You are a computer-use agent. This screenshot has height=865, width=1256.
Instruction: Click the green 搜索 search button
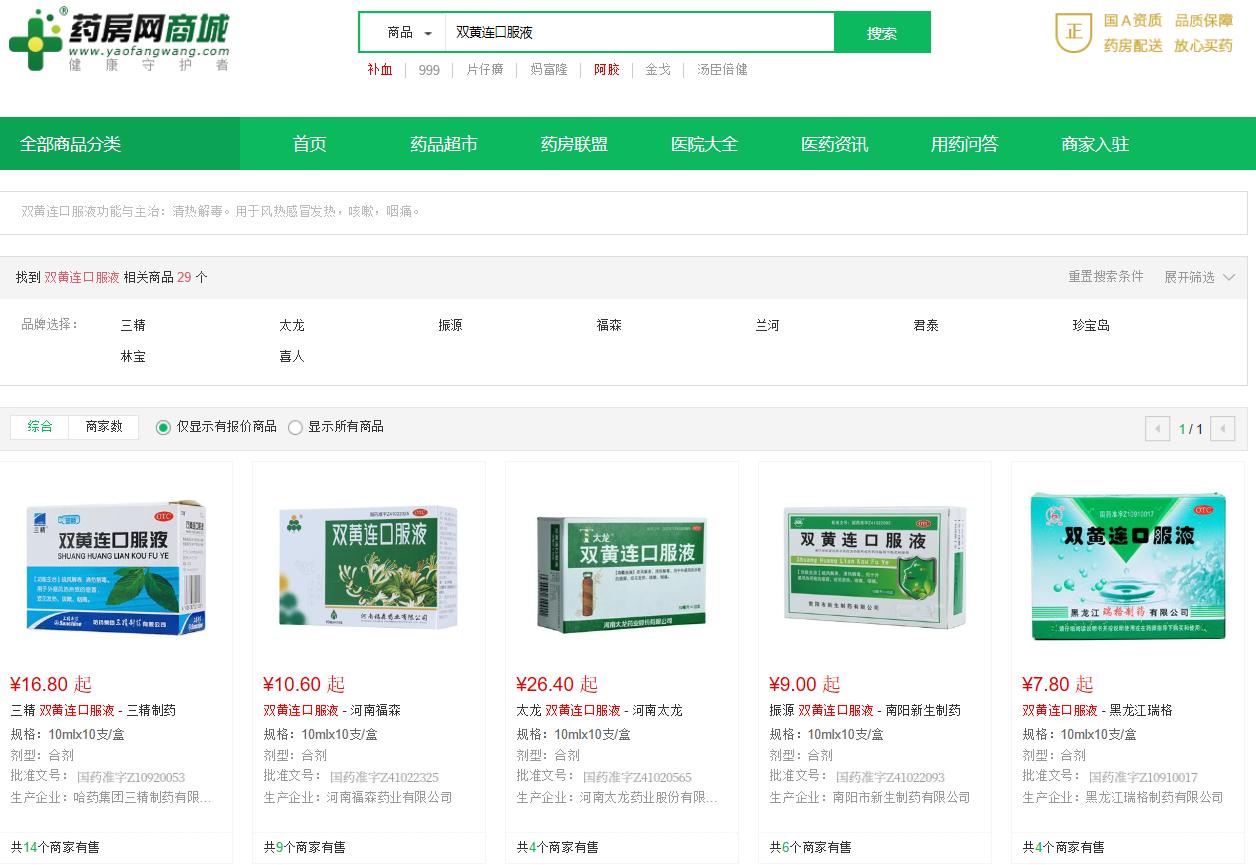tap(881, 32)
